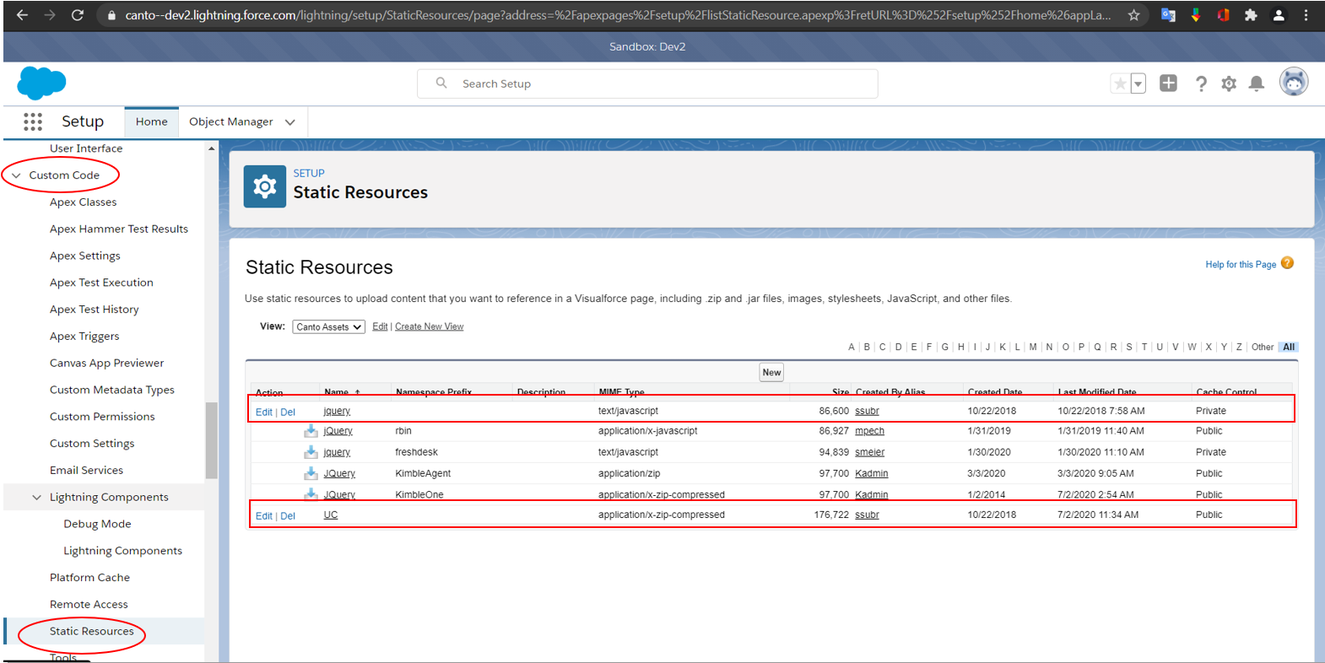
Task: Click the search magnifier icon
Action: (441, 84)
